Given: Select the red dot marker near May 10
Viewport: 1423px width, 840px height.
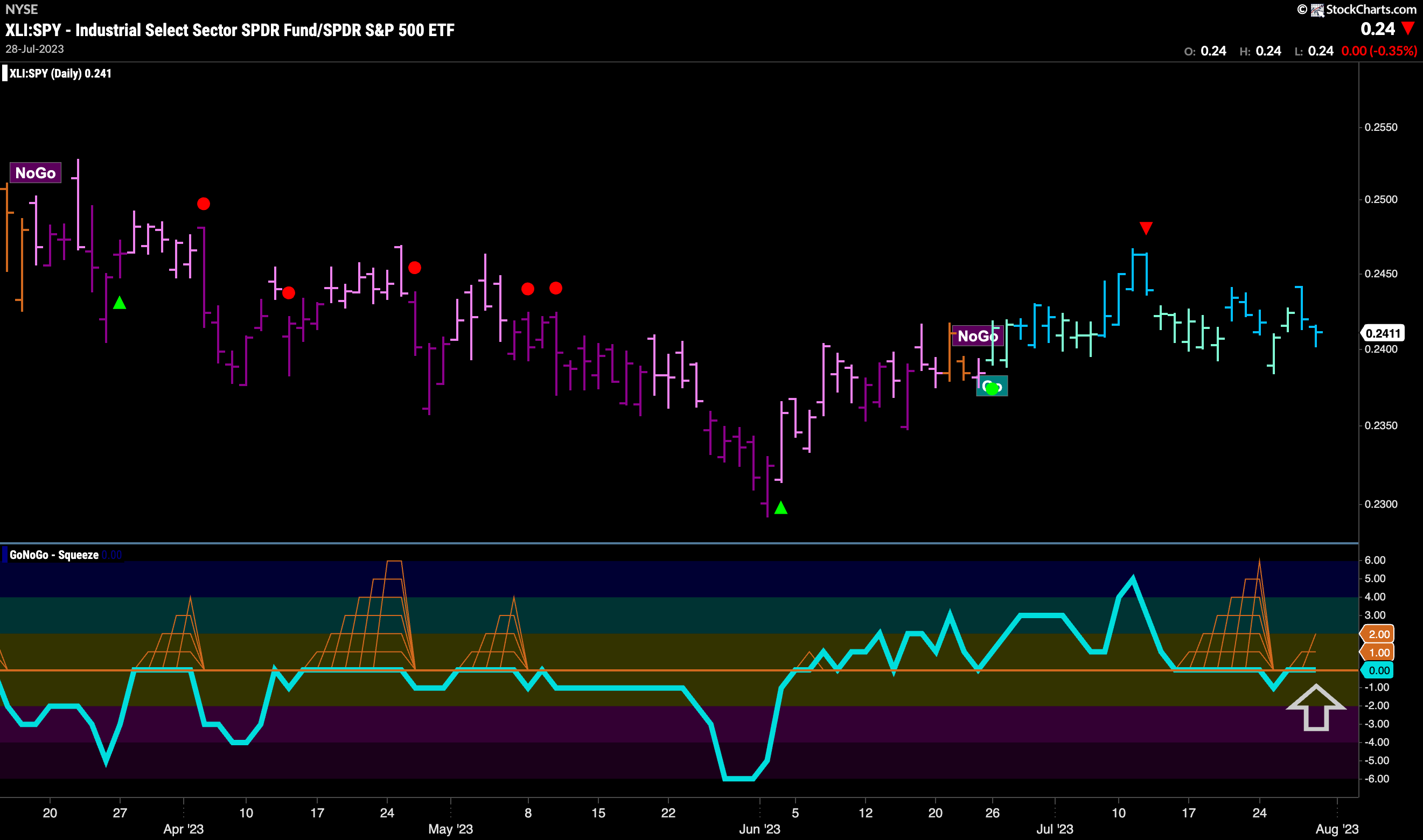Looking at the screenshot, I should coord(556,288).
